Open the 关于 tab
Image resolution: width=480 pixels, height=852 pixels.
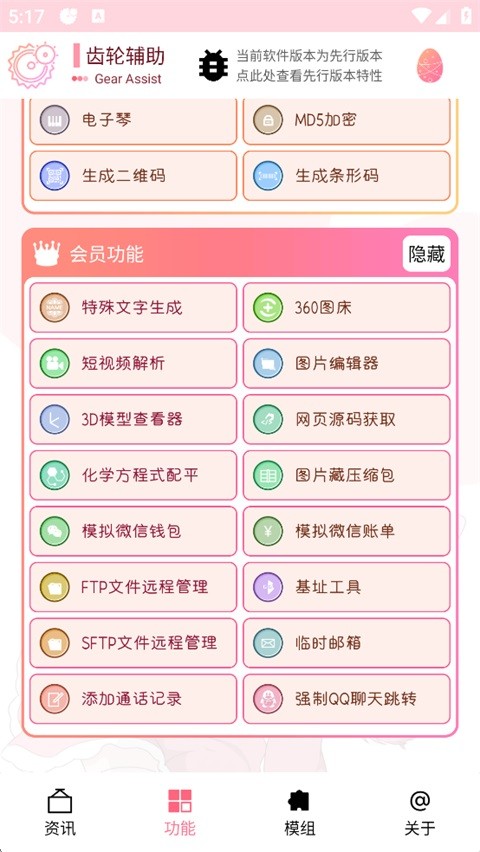[420, 813]
